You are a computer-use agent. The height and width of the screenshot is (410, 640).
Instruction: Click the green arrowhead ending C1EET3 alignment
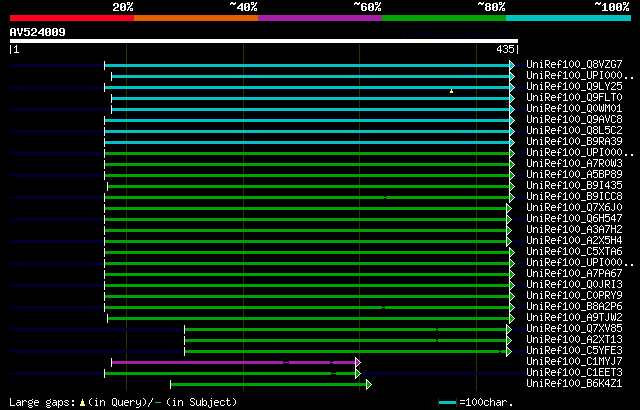[358, 374]
